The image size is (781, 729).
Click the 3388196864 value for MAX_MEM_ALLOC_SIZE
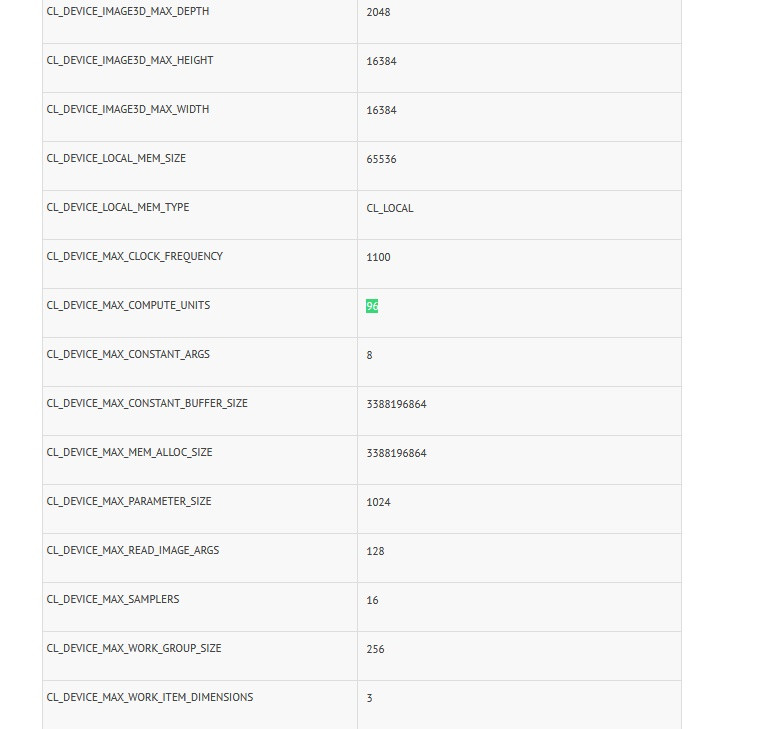point(396,453)
